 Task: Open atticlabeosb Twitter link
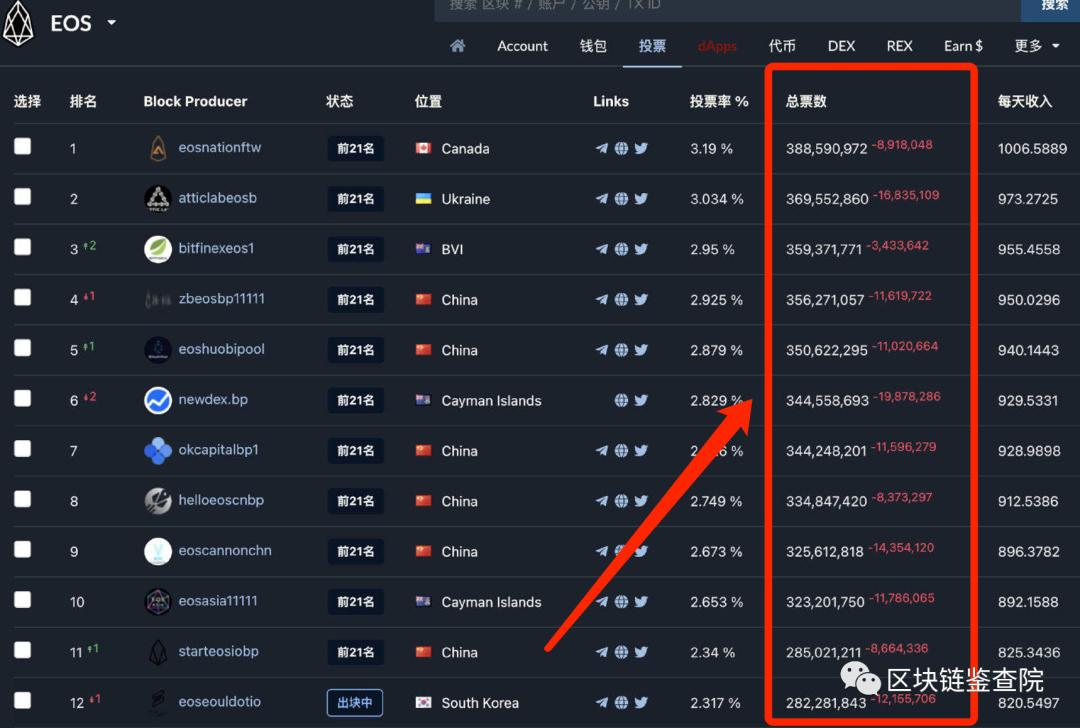(x=641, y=198)
